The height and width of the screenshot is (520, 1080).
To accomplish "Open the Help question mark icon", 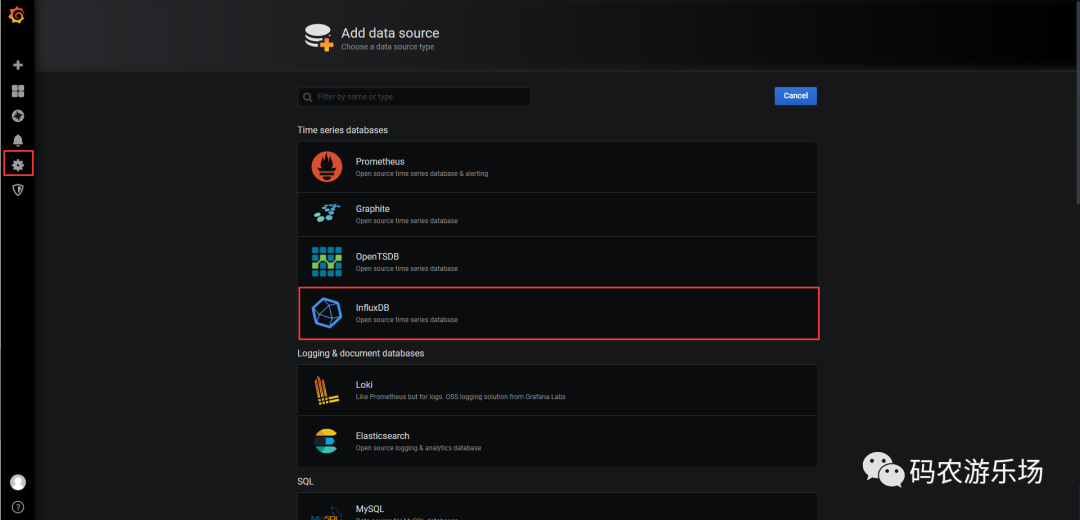I will pos(18,507).
